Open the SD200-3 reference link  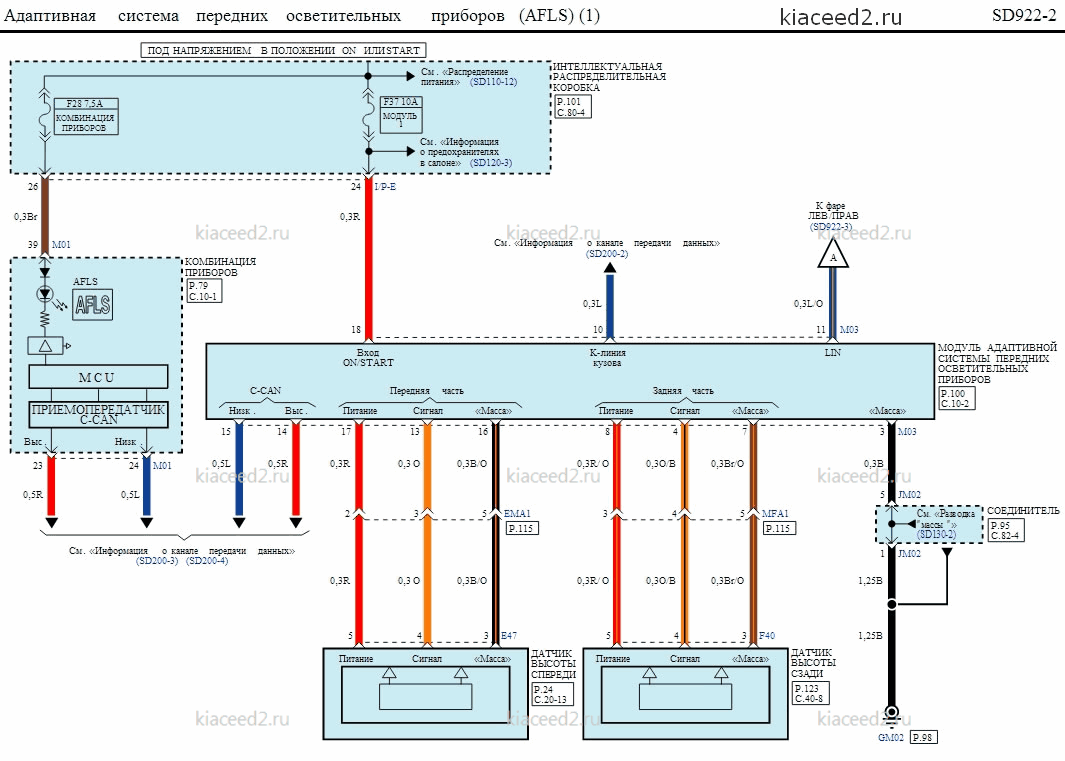pyautogui.click(x=157, y=561)
